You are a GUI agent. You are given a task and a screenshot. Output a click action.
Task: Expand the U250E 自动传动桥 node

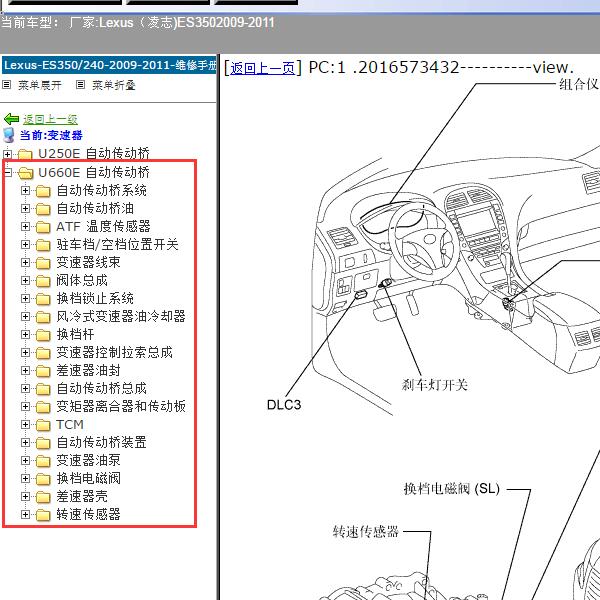tap(7, 154)
